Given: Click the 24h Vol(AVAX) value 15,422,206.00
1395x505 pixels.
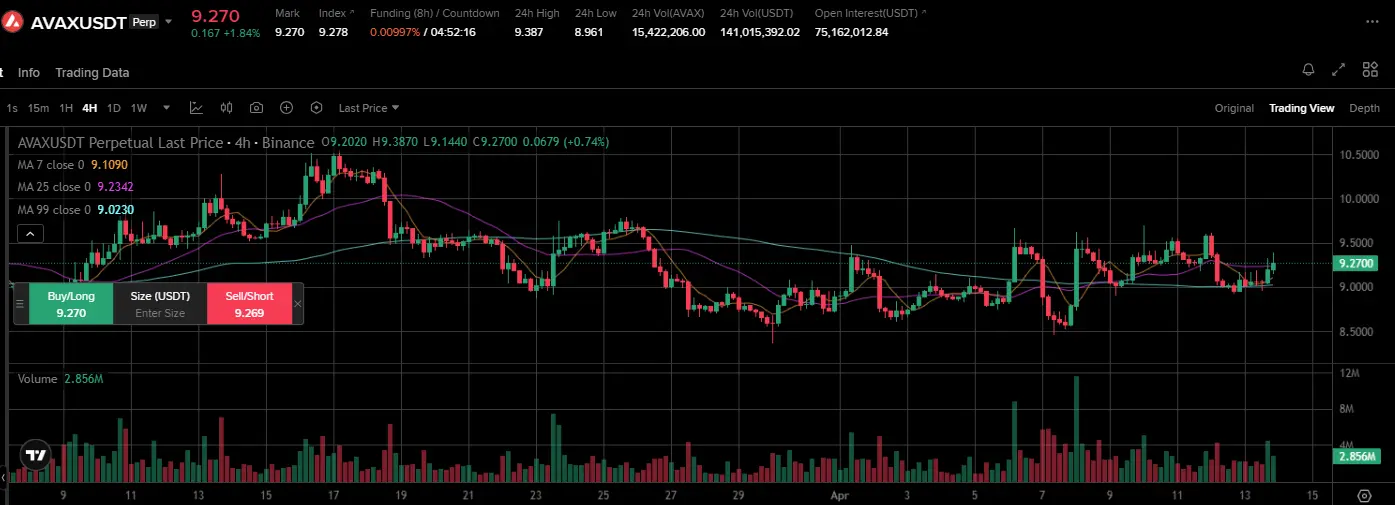Looking at the screenshot, I should [x=669, y=32].
